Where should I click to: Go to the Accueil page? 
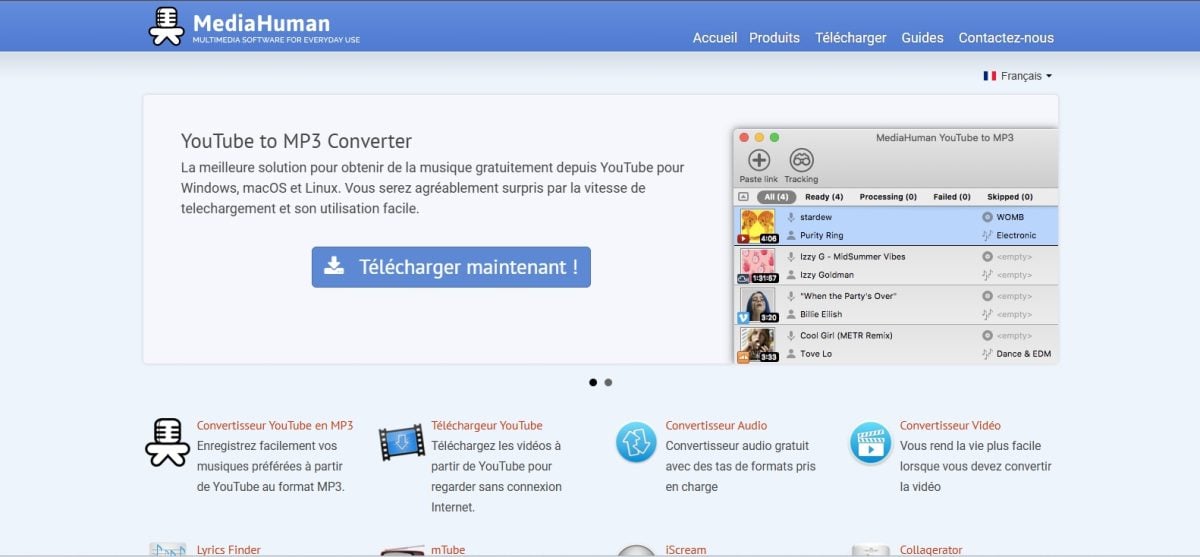click(x=715, y=38)
